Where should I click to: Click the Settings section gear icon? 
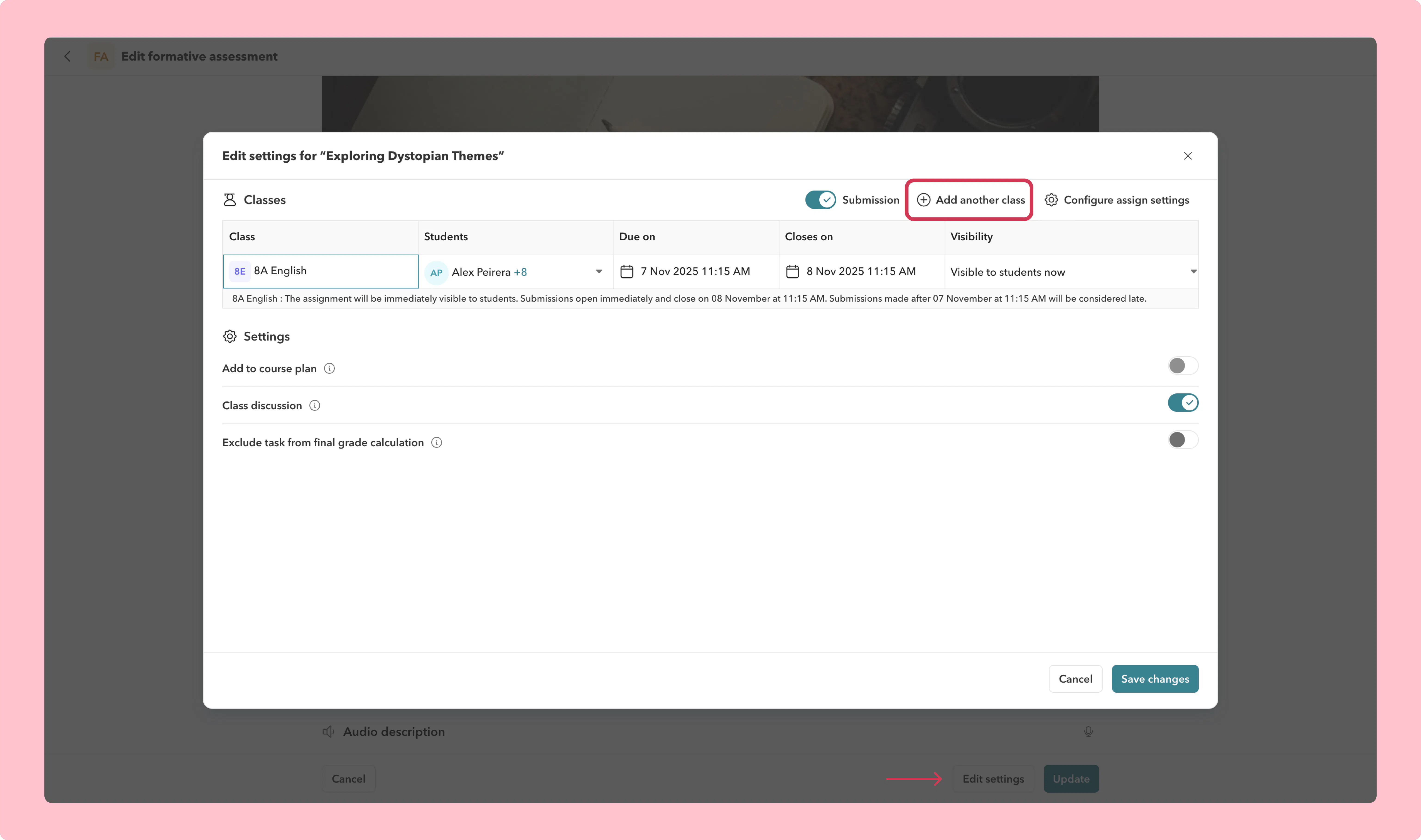click(x=229, y=336)
